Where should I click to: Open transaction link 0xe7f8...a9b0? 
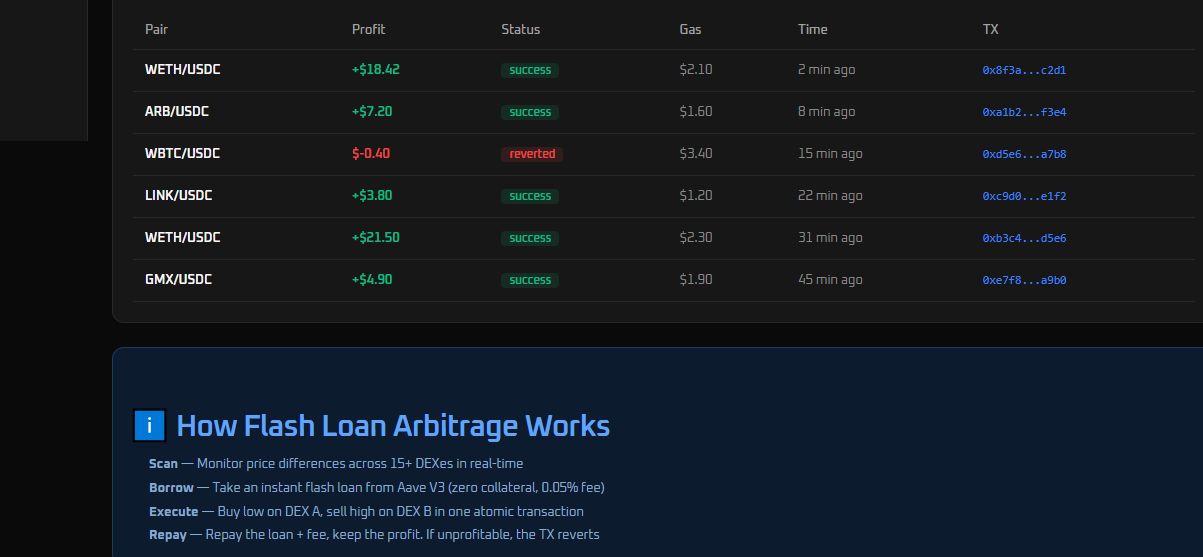coord(1024,280)
